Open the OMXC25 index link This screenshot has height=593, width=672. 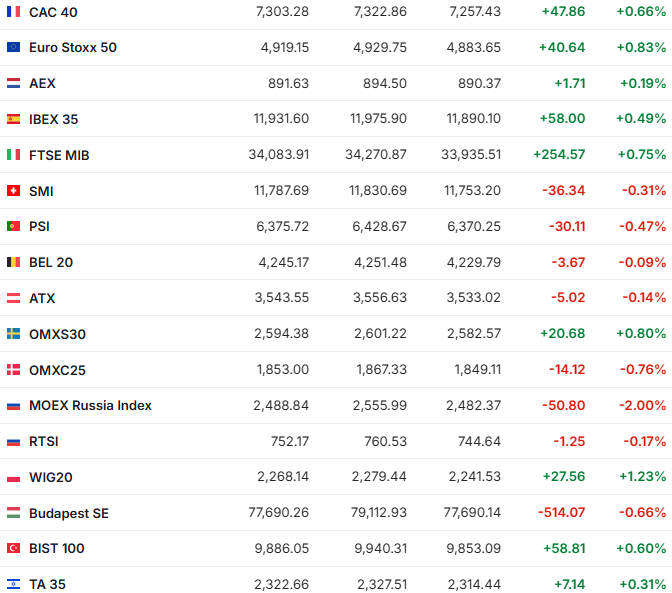click(57, 370)
